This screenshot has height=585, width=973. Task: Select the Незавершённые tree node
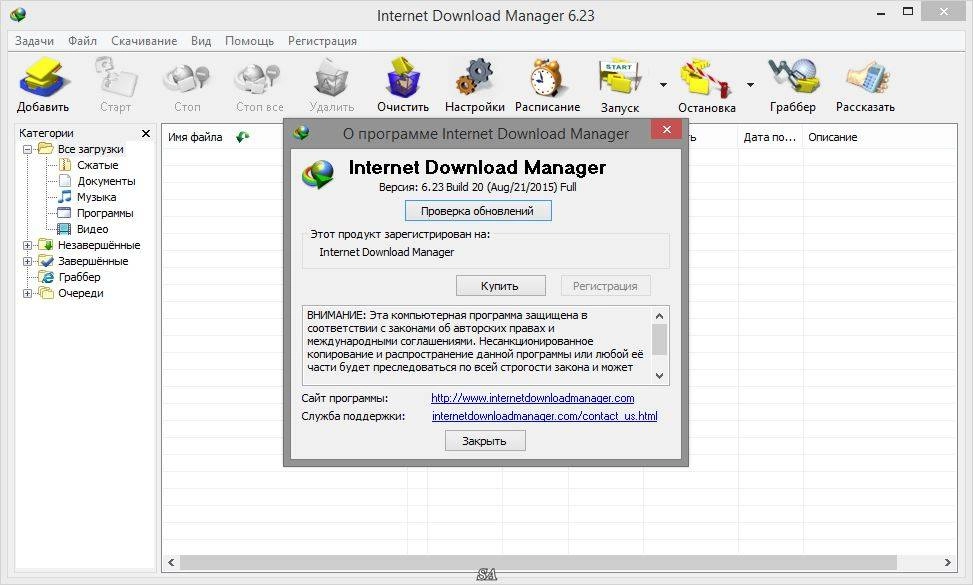click(x=99, y=246)
